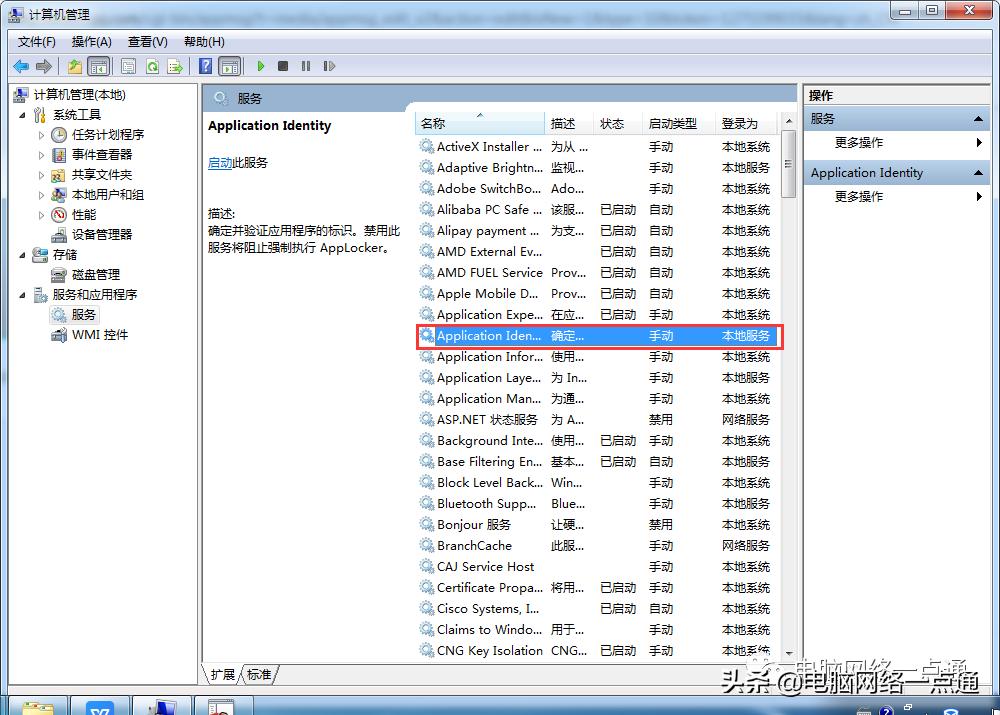The height and width of the screenshot is (715, 1000).
Task: Select the CAJ Service Host row
Action: [x=597, y=567]
